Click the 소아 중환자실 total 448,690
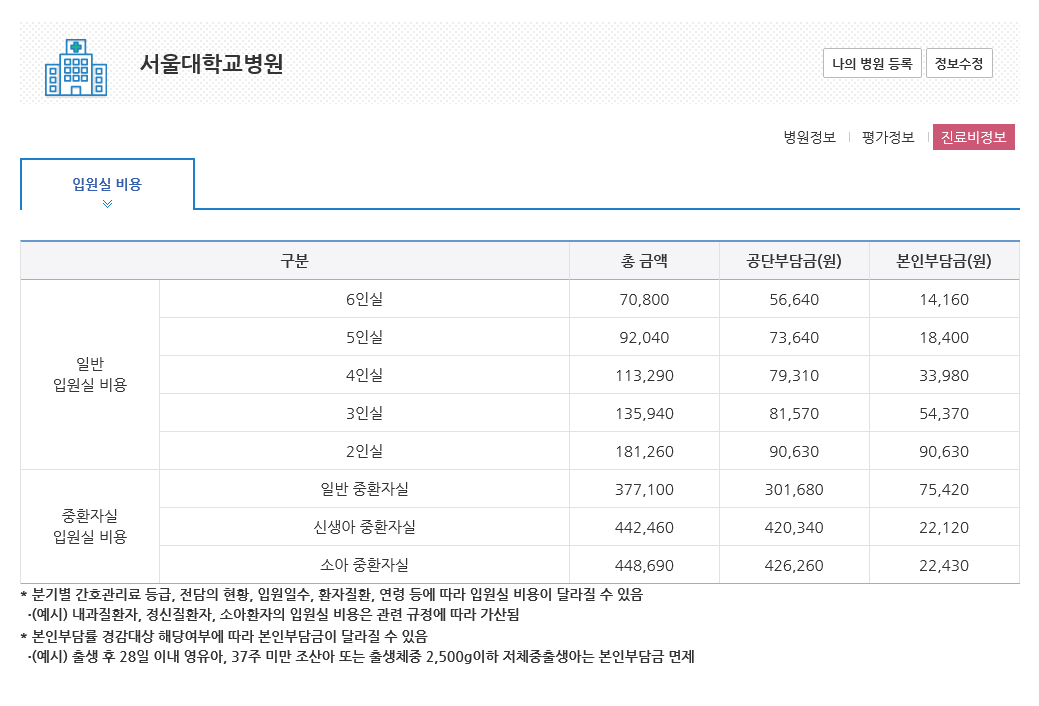 point(644,565)
